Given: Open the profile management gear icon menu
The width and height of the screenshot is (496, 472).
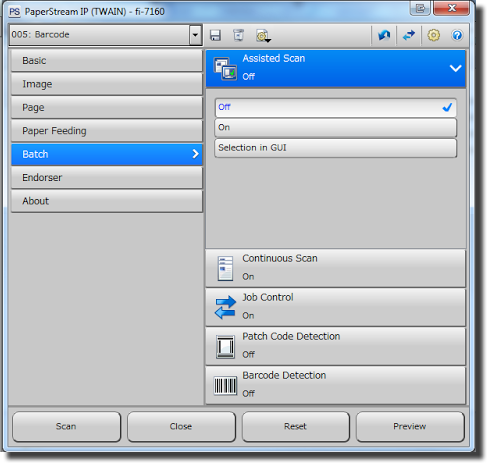Looking at the screenshot, I should [263, 36].
